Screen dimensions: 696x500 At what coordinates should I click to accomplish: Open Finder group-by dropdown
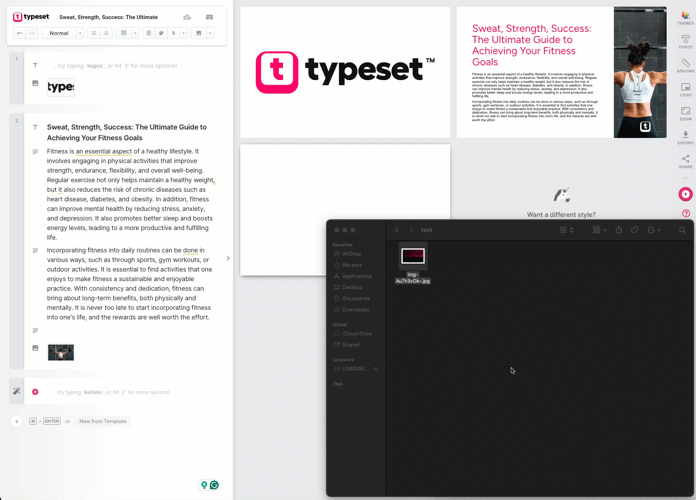(599, 230)
